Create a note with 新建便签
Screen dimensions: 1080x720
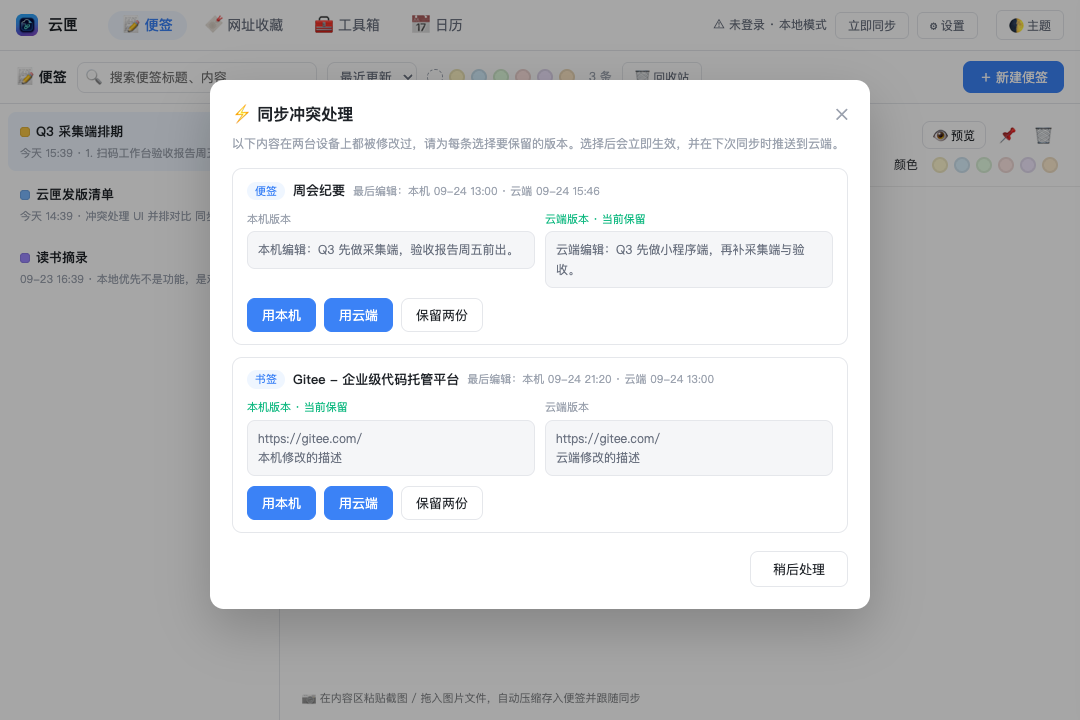coord(1013,77)
